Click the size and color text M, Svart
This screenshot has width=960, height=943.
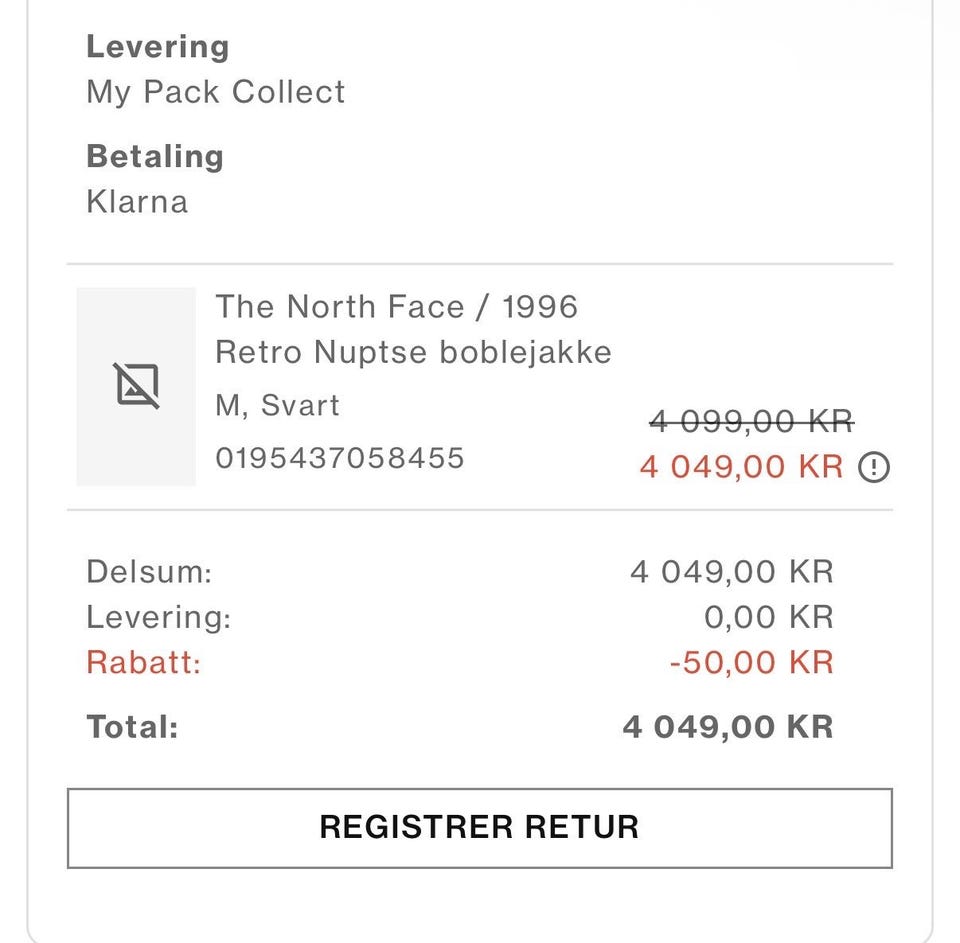click(277, 405)
